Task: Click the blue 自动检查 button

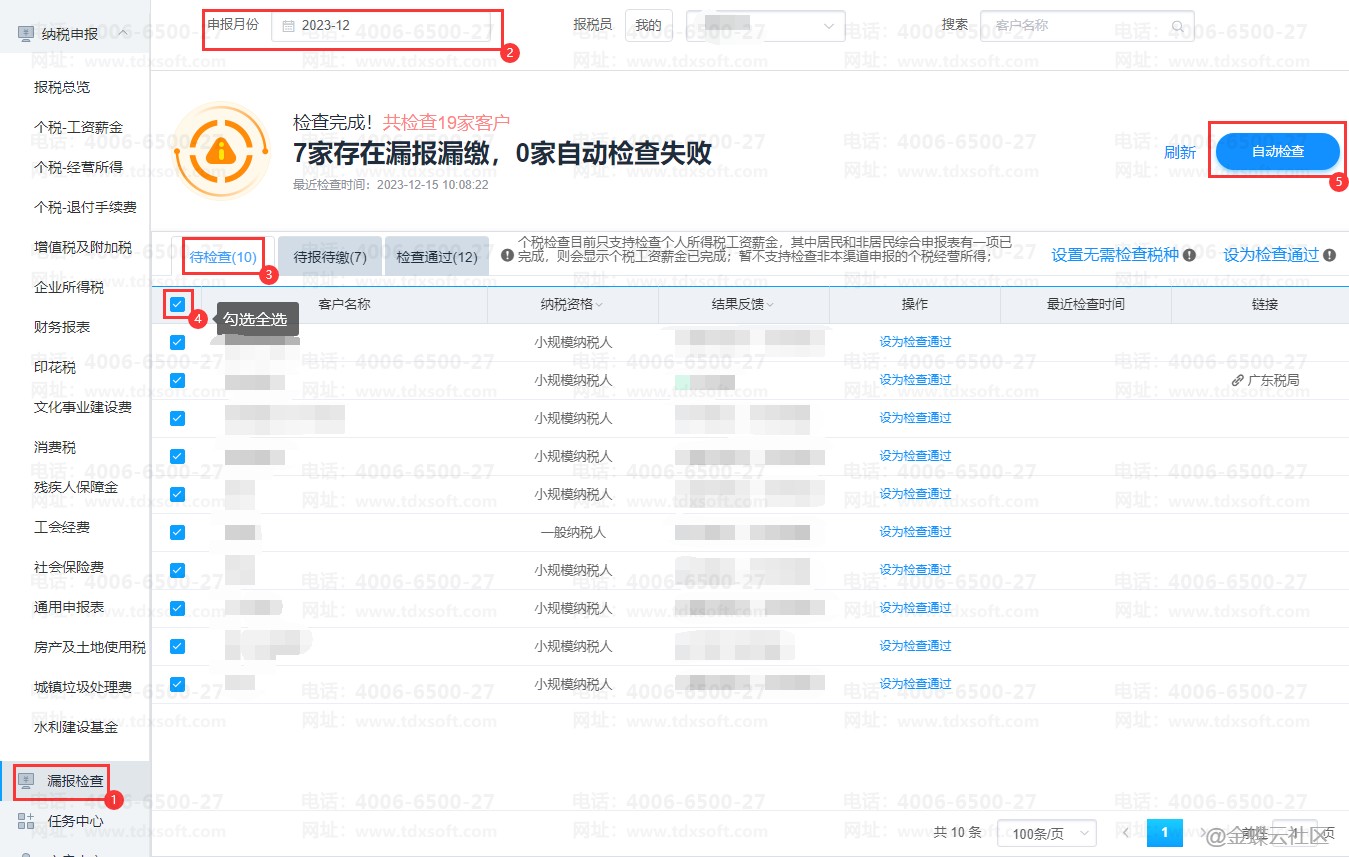Action: tap(1277, 152)
